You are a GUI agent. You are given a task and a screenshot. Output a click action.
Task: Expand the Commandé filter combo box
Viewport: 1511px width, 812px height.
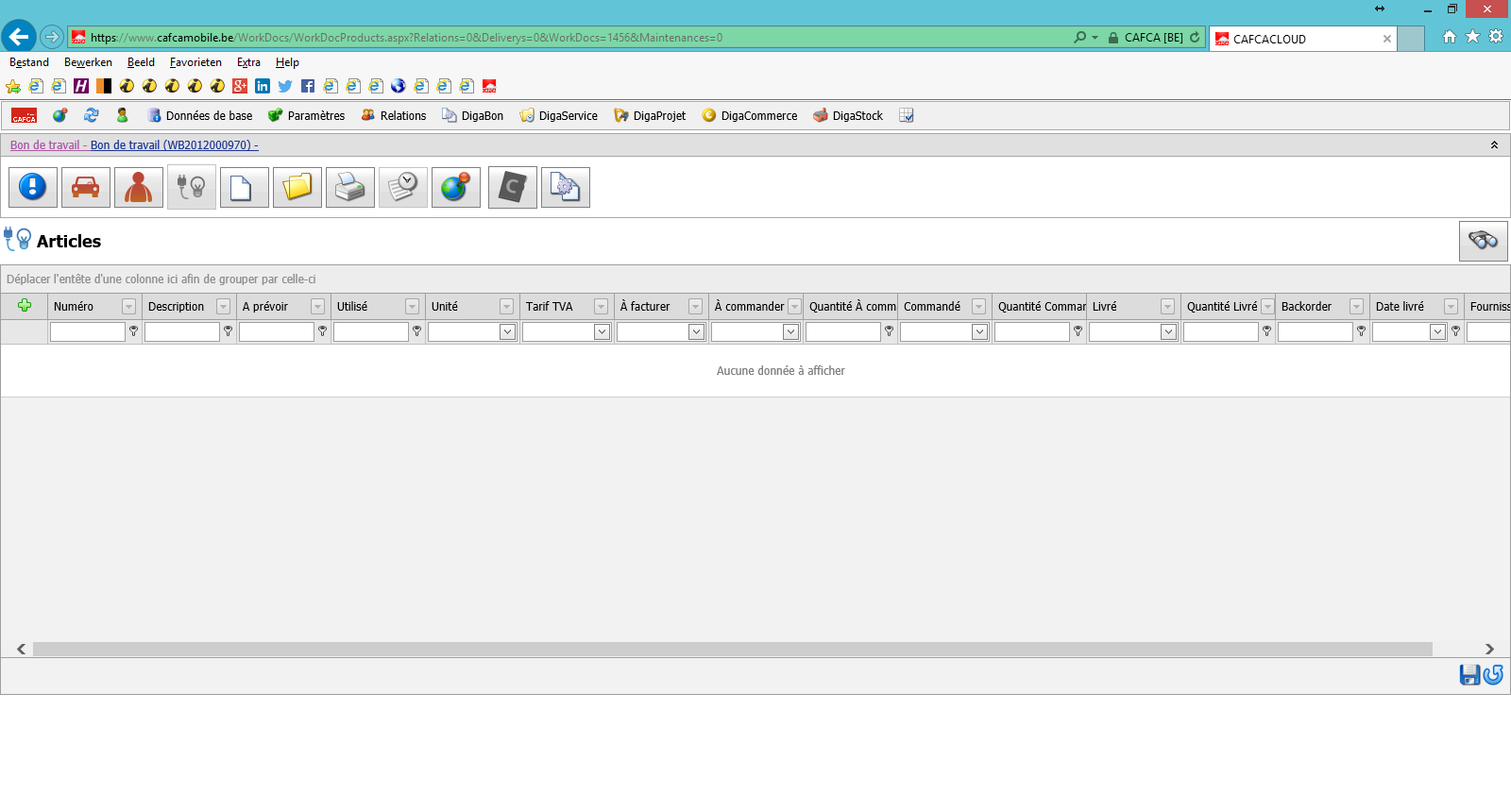click(979, 331)
